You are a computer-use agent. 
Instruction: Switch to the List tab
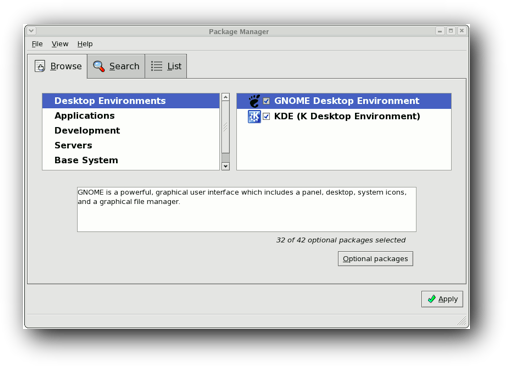coord(166,66)
